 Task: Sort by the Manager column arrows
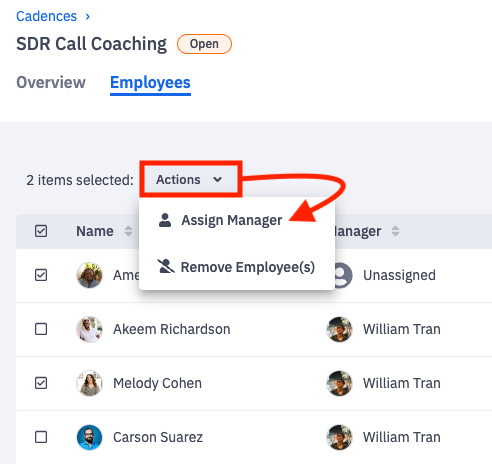[x=395, y=231]
